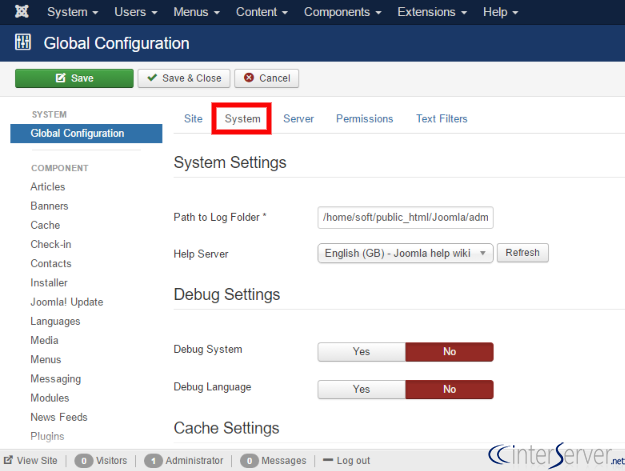Open Articles component settings
Viewport: 625px width, 471px height.
(48, 187)
